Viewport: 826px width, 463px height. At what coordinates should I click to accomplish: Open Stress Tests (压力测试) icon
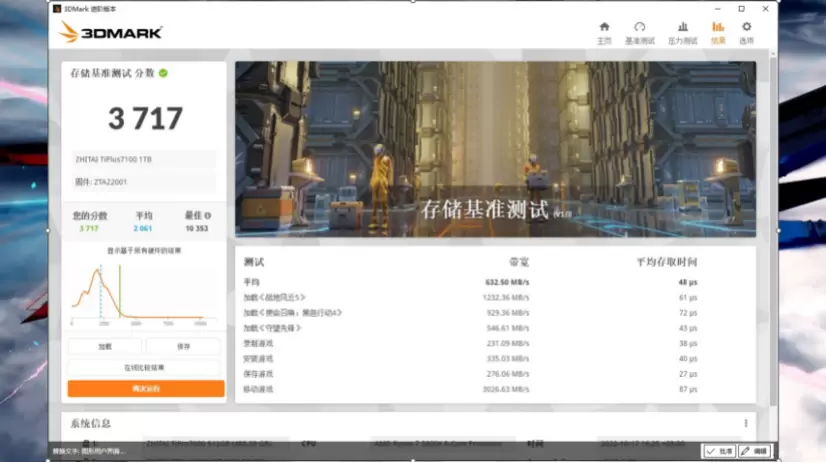(x=682, y=31)
